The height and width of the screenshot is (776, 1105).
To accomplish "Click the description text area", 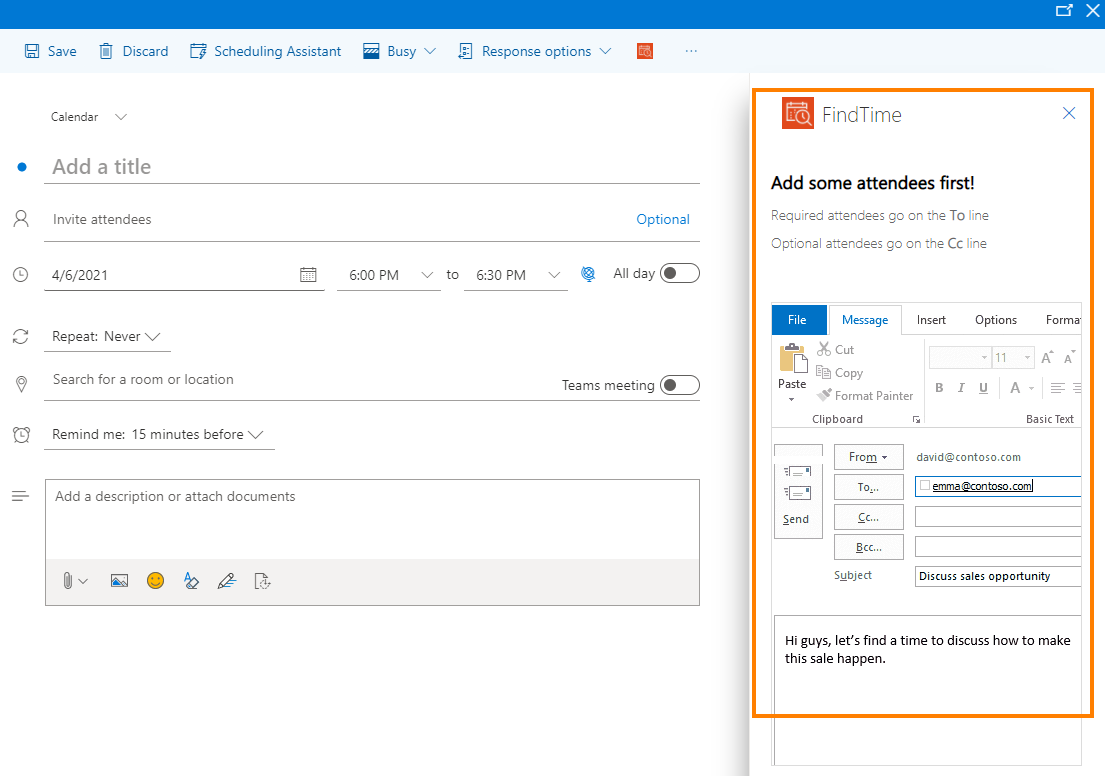I will pos(372,519).
